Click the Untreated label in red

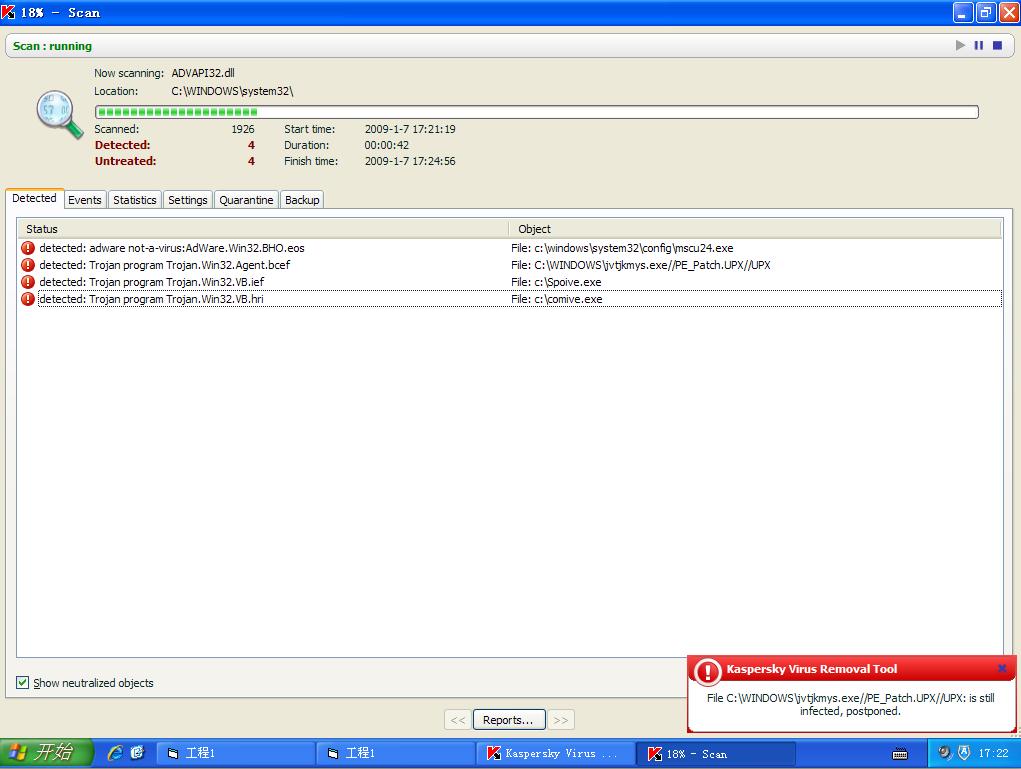pos(126,161)
